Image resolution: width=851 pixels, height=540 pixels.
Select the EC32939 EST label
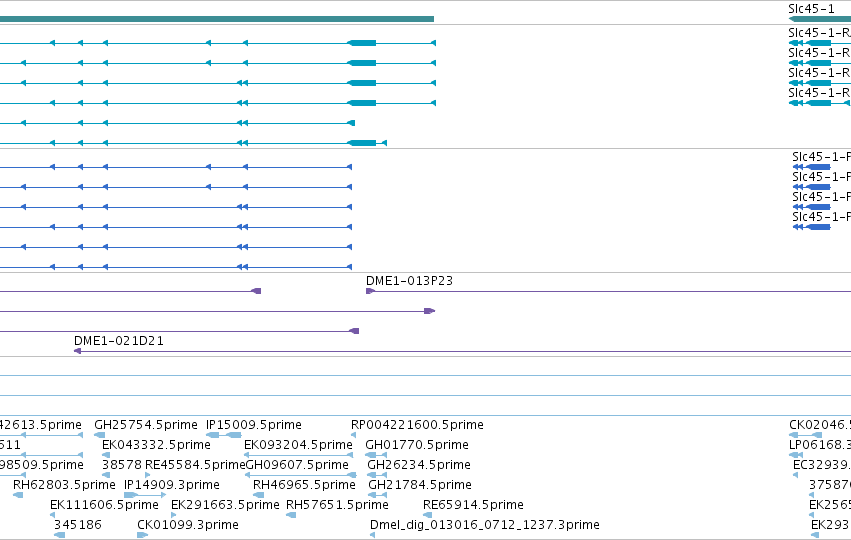pos(822,465)
